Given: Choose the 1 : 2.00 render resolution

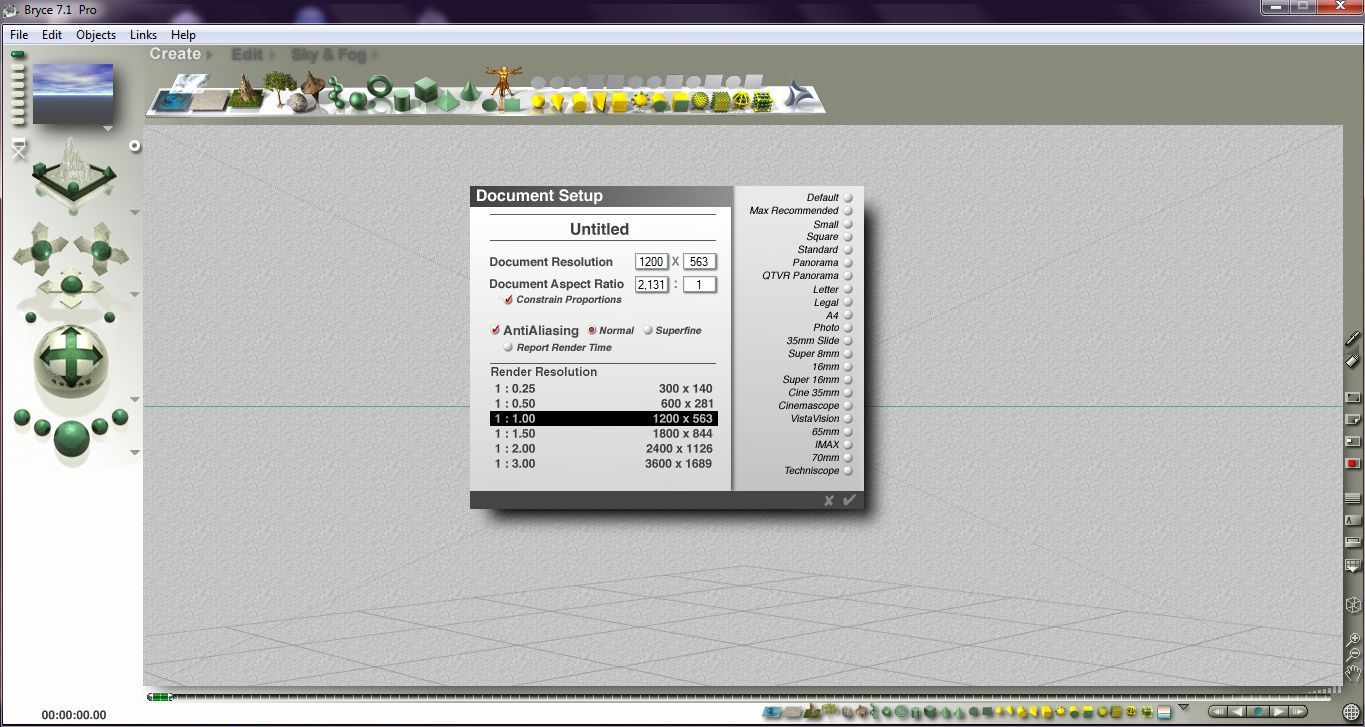Looking at the screenshot, I should tap(604, 449).
